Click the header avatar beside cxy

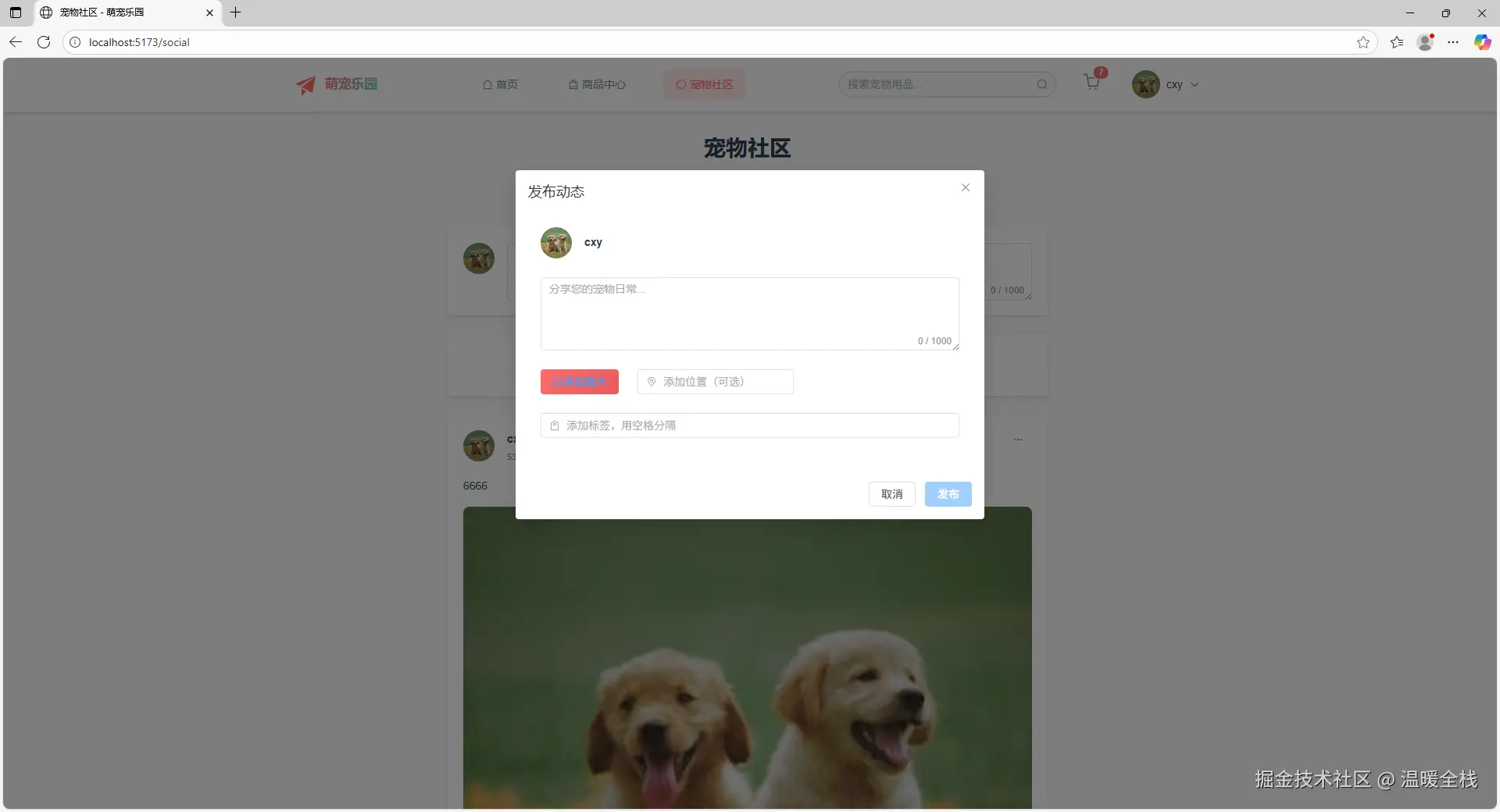1146,84
